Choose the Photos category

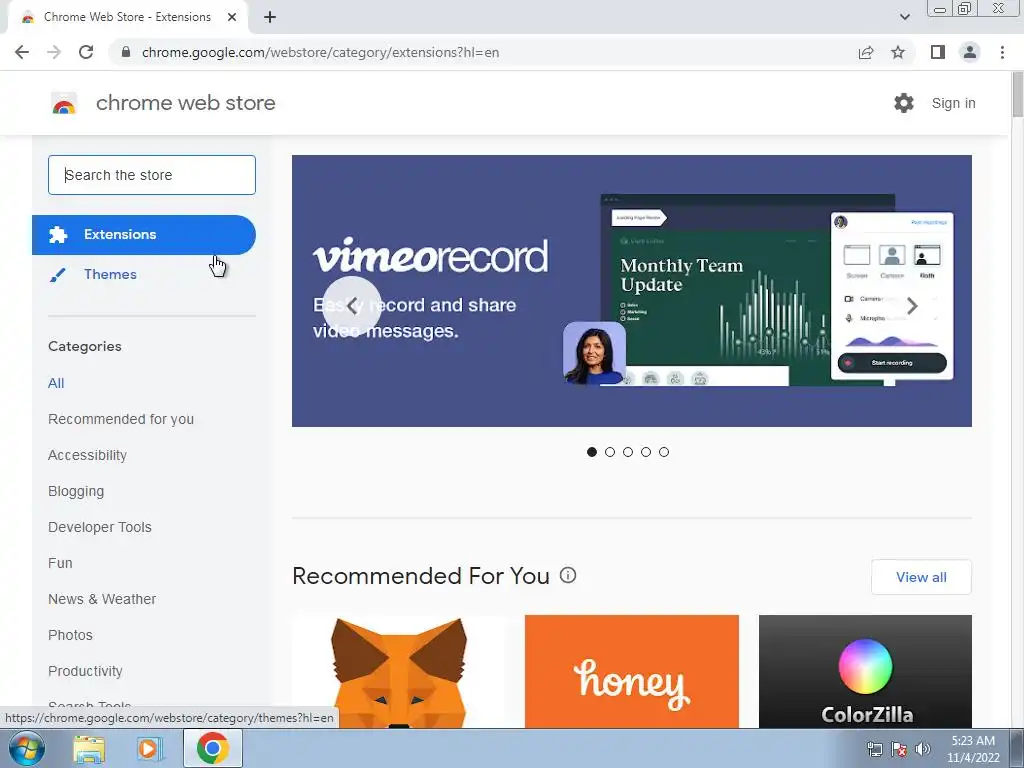pyautogui.click(x=71, y=635)
